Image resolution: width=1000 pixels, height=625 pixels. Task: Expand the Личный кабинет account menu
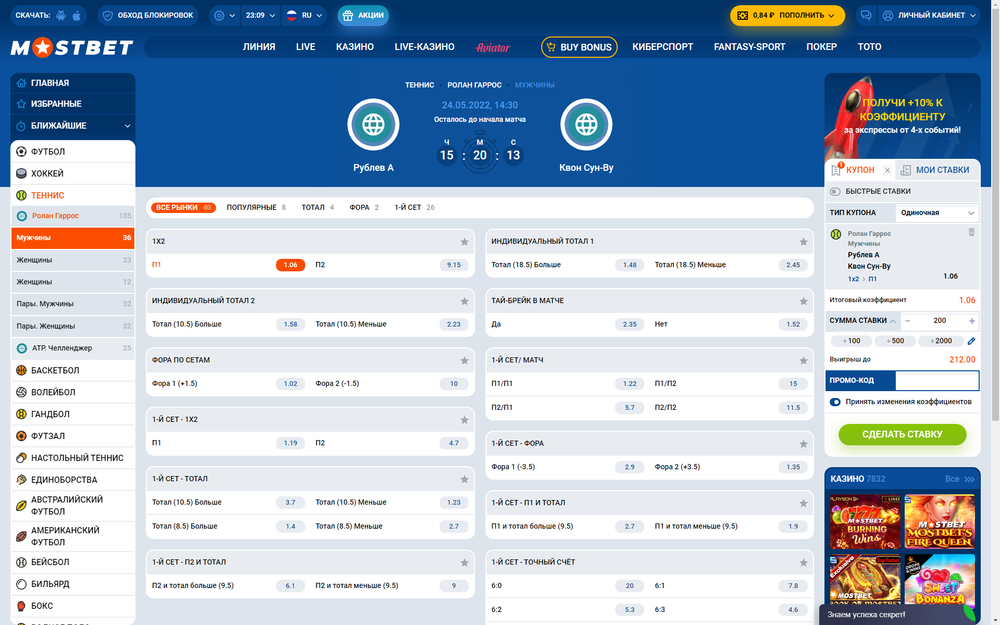click(929, 15)
